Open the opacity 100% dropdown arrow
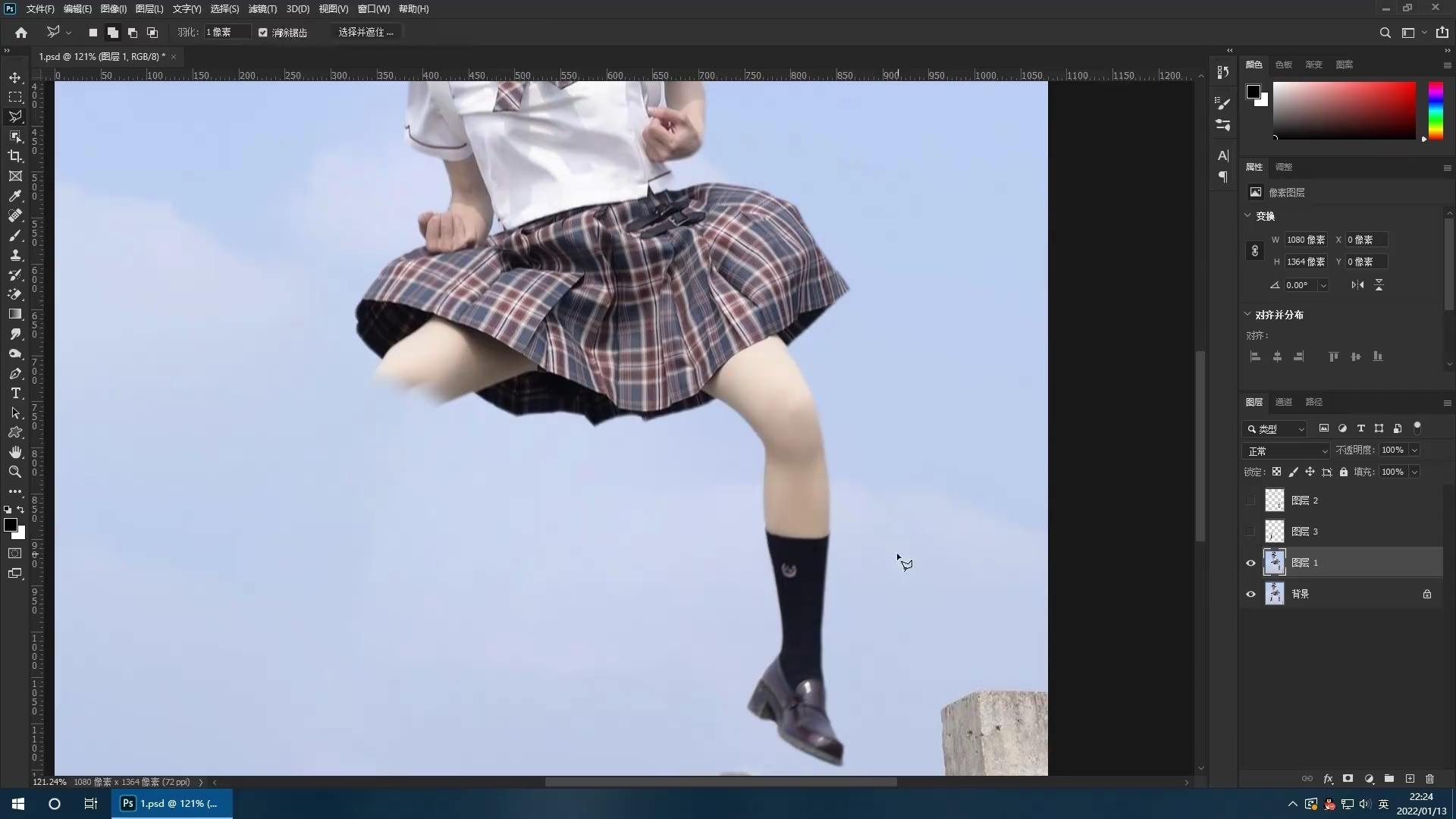 (x=1414, y=450)
